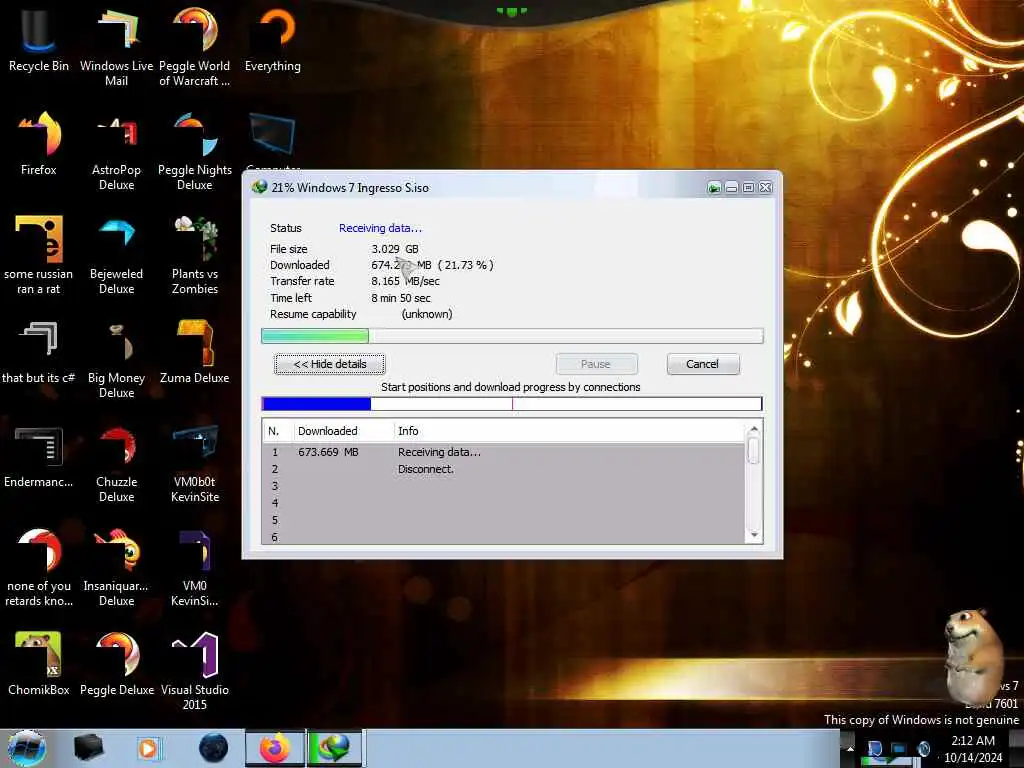
Task: Switch to Internet Download Manager taskbar button
Action: point(334,748)
